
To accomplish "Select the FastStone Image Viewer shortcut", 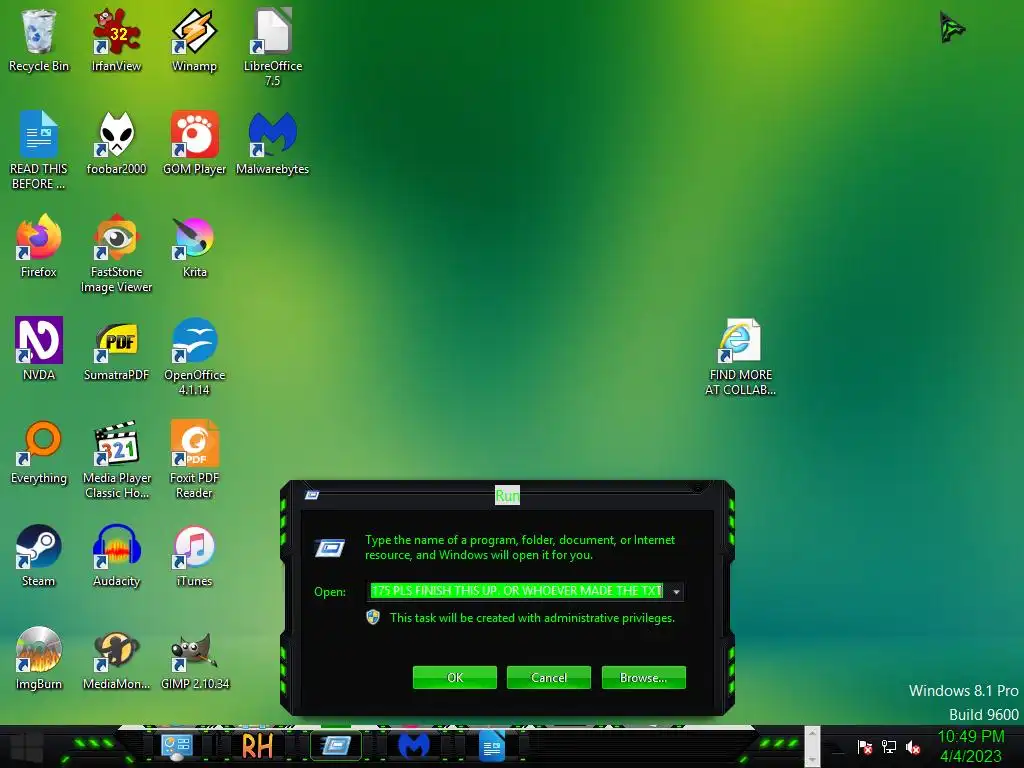I will [116, 253].
